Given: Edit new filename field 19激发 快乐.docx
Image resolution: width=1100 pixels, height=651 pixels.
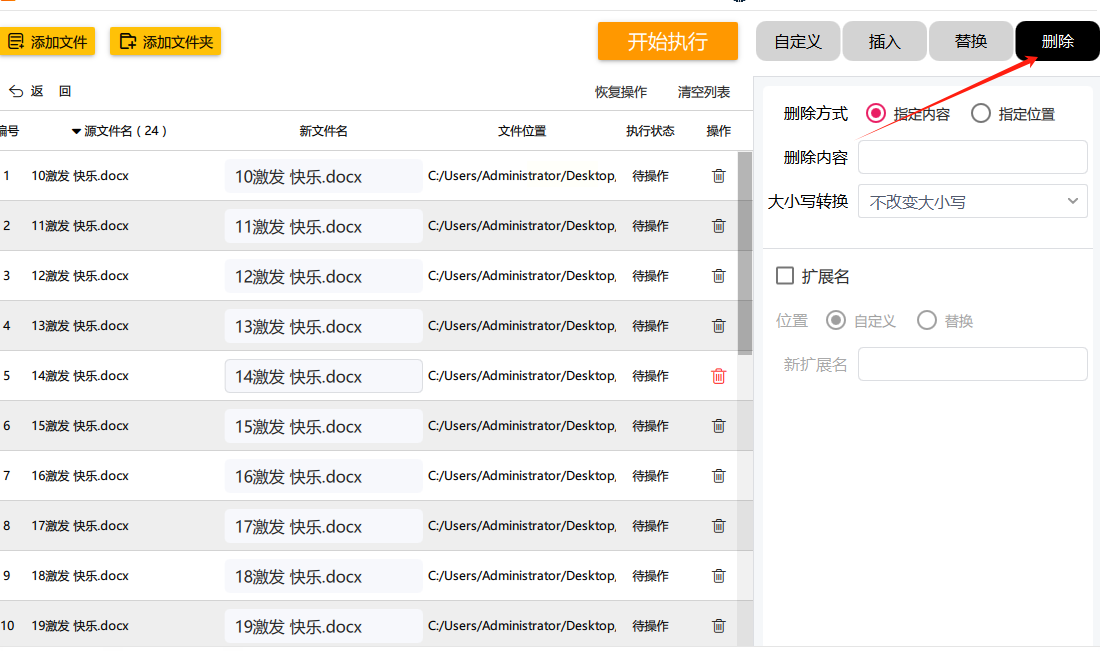Looking at the screenshot, I should (x=323, y=626).
